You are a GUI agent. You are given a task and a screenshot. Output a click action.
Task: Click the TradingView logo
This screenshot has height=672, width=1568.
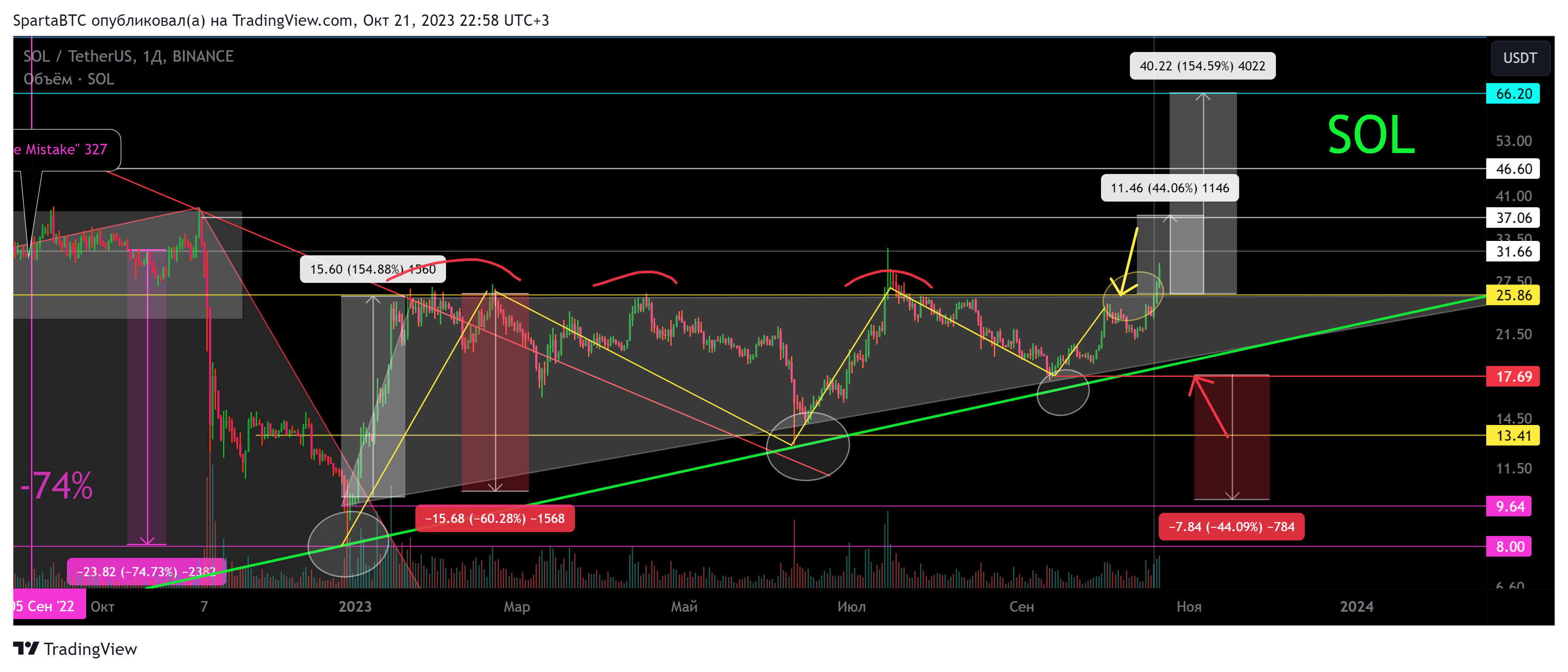75,649
